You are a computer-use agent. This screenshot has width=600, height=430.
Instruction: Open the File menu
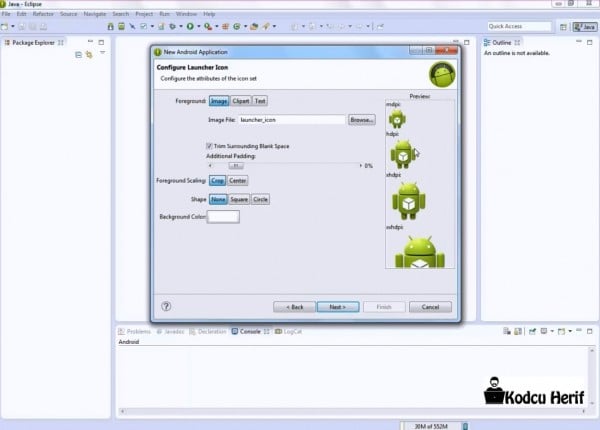point(6,14)
